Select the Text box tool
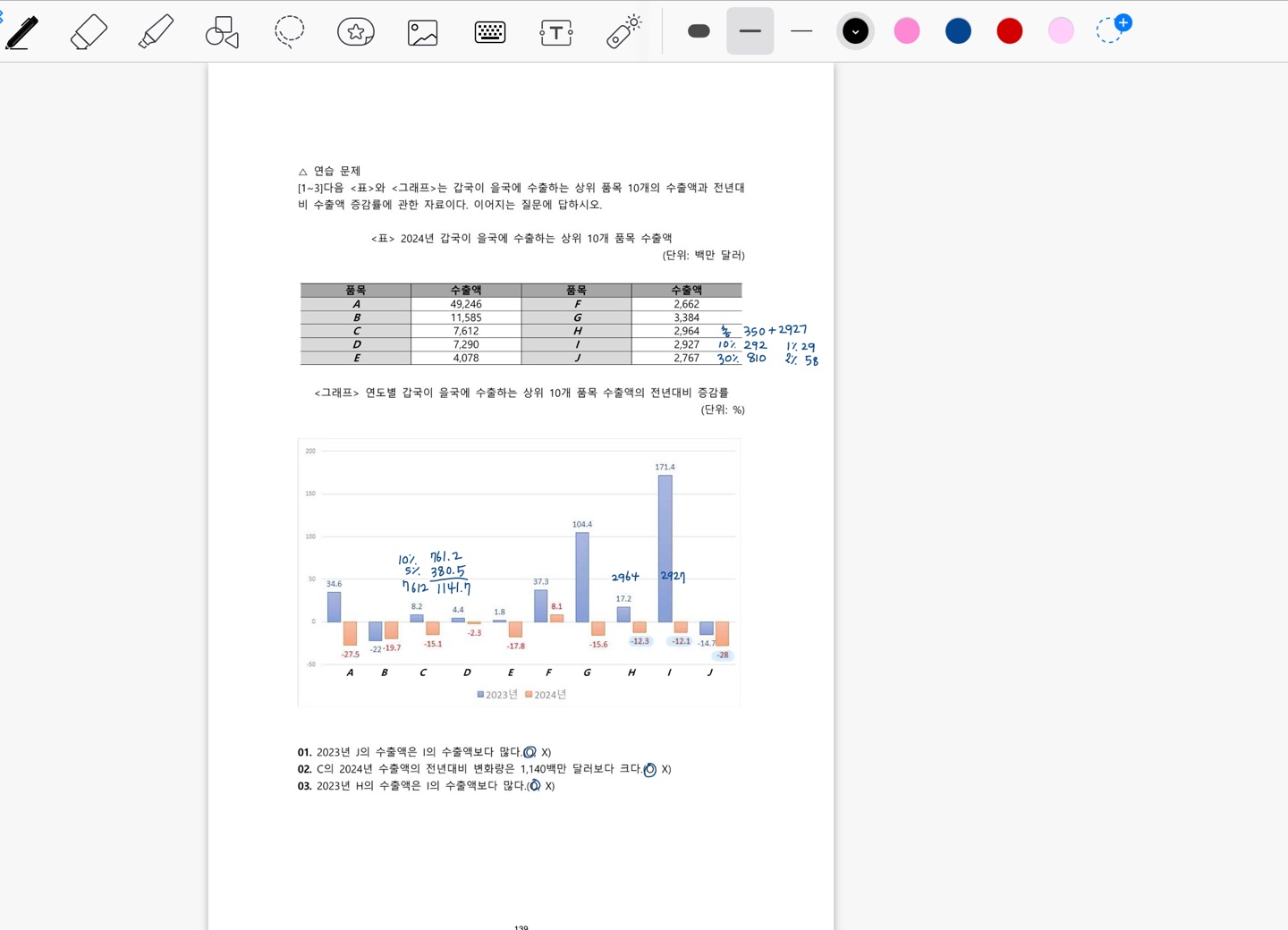The width and height of the screenshot is (1288, 930). 556,33
